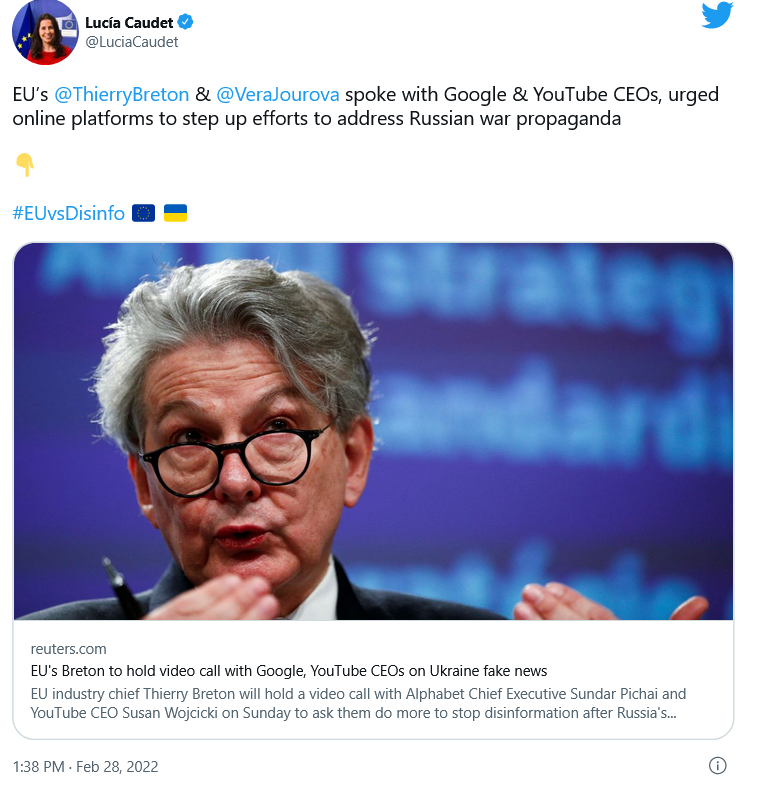The height and width of the screenshot is (787, 759).
Task: Open the @VeraJourova mention
Action: [x=278, y=94]
